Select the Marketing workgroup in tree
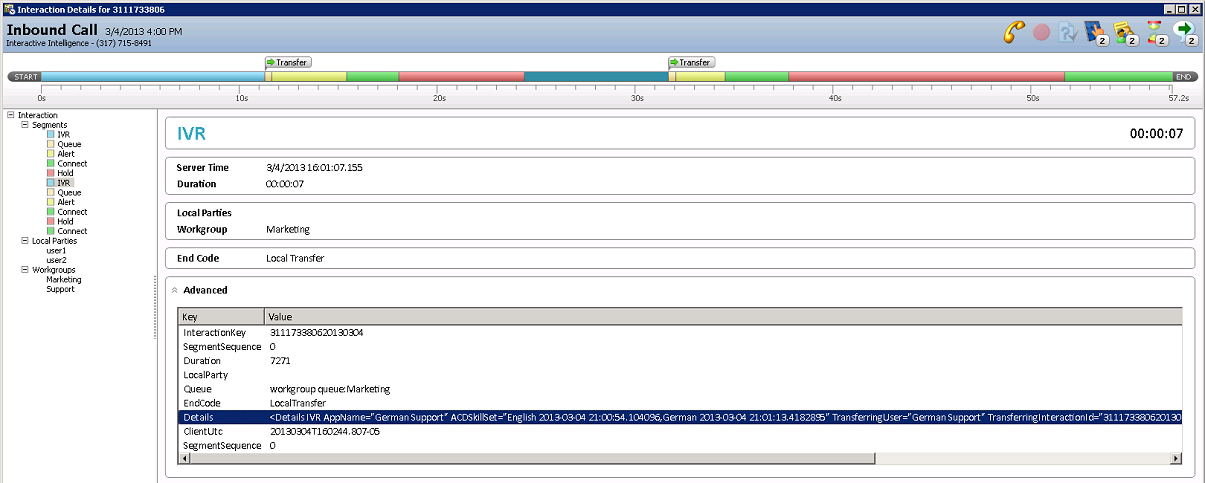This screenshot has height=483, width=1205. 63,280
